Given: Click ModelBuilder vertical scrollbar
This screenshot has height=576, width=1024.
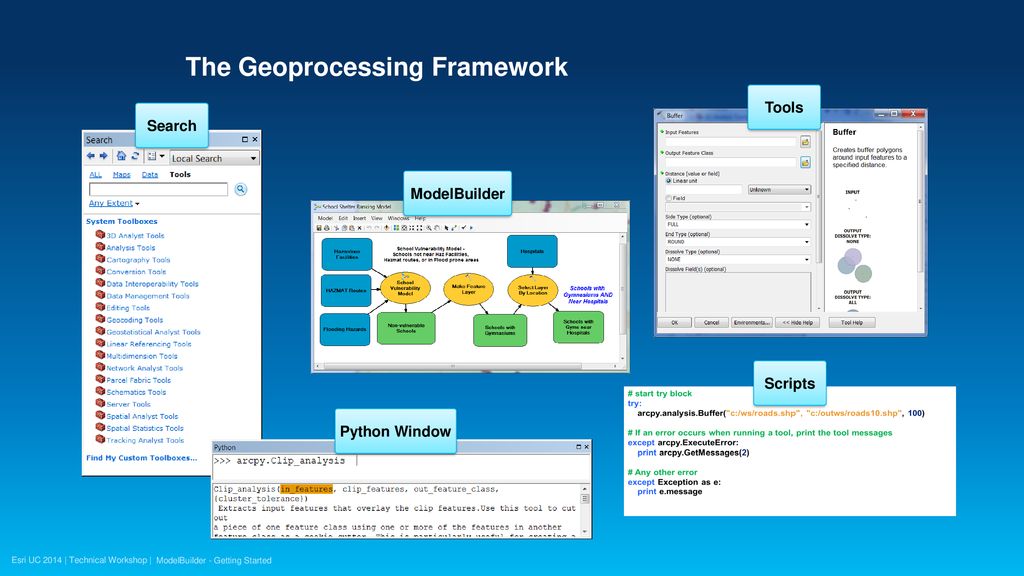Looking at the screenshot, I should [x=622, y=297].
